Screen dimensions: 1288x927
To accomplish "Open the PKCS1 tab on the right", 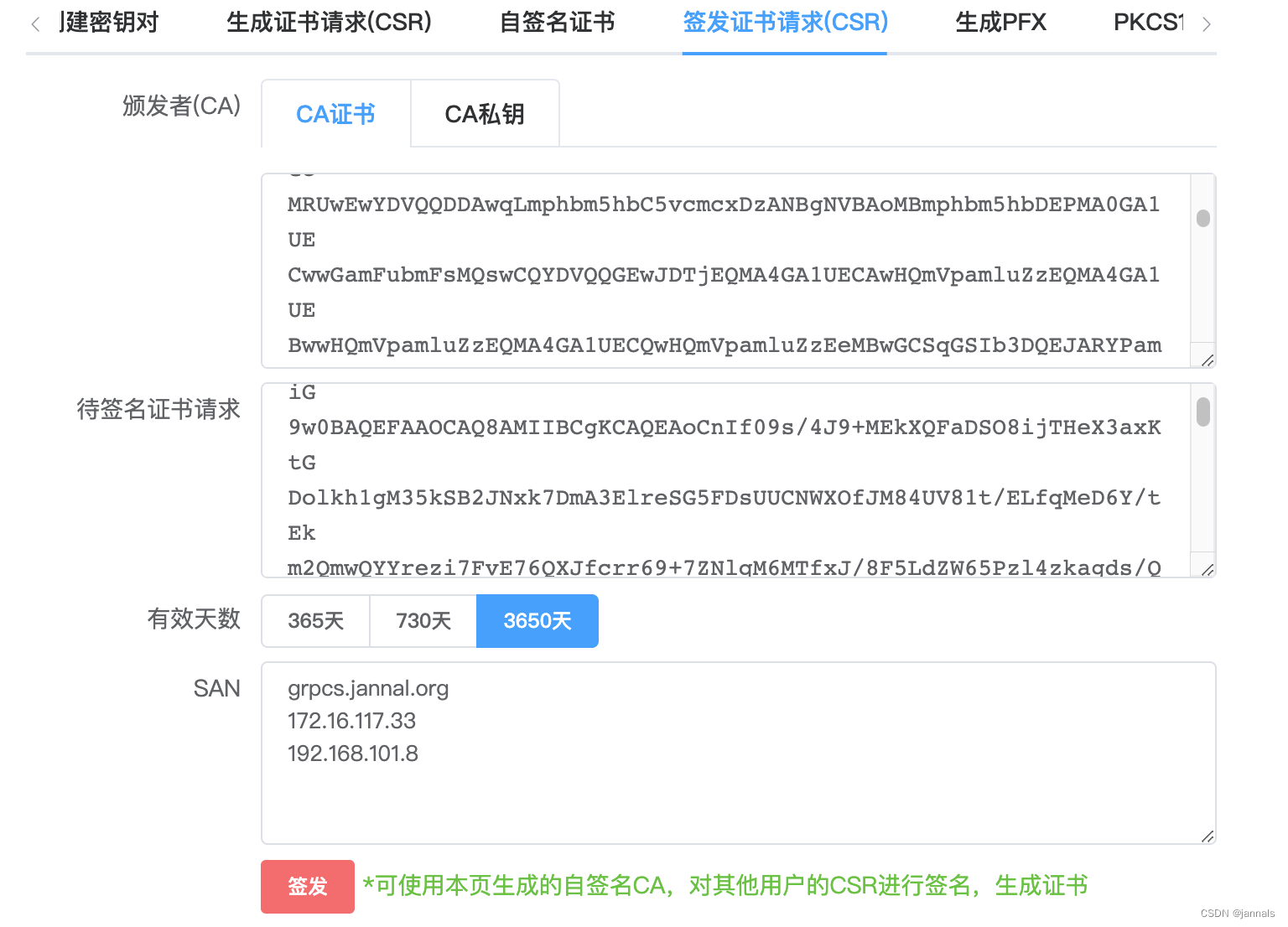I will tap(1150, 23).
